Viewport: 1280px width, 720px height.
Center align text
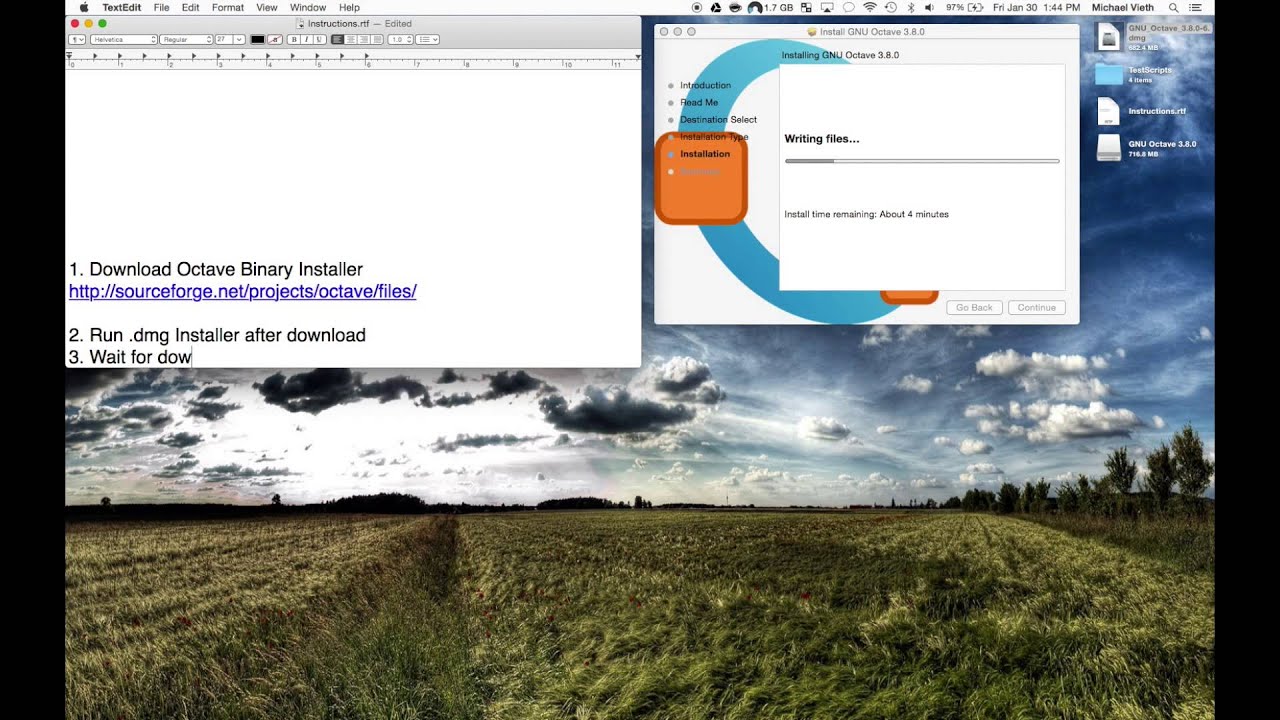[350, 39]
